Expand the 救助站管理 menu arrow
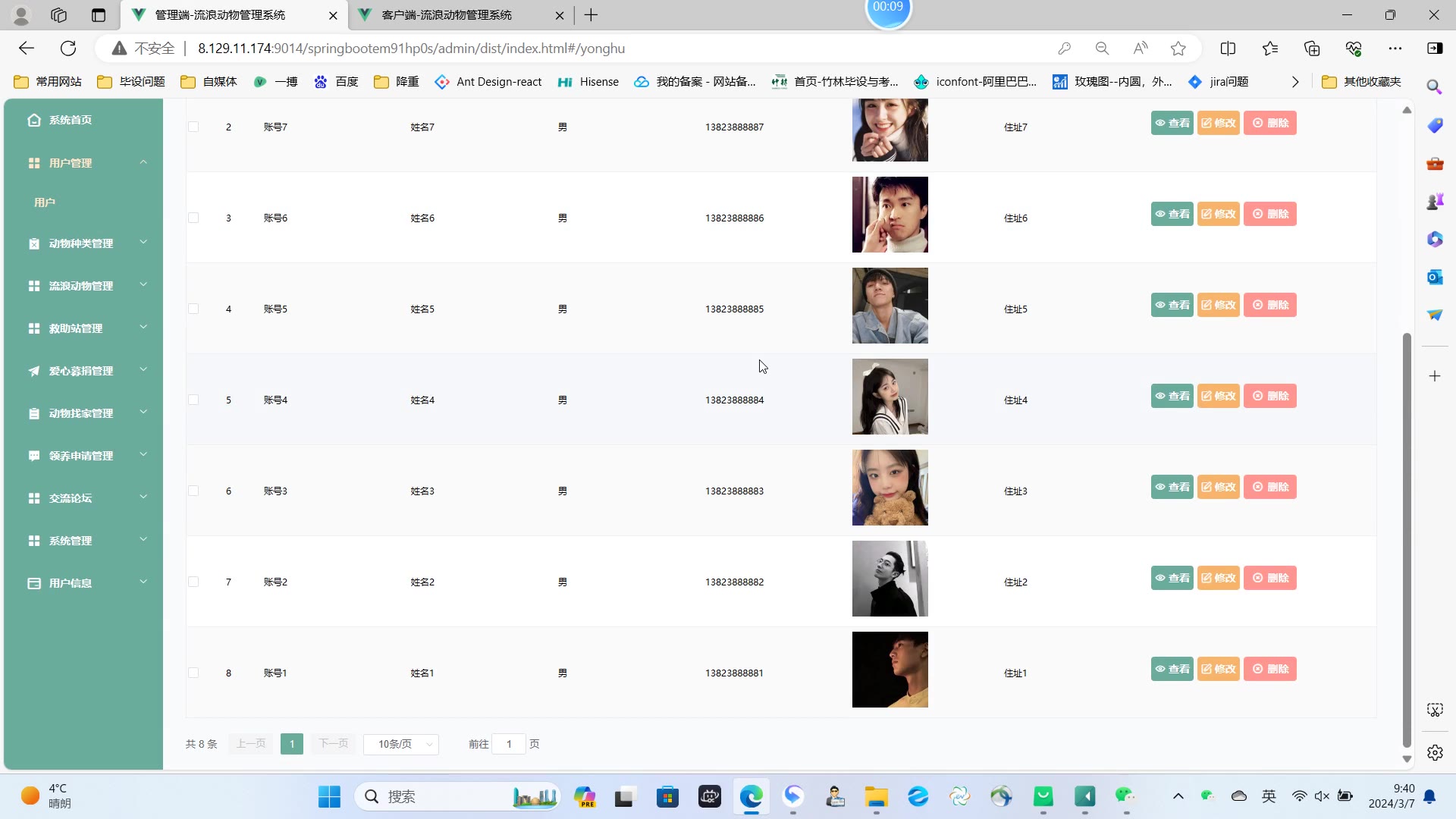 coord(143,328)
